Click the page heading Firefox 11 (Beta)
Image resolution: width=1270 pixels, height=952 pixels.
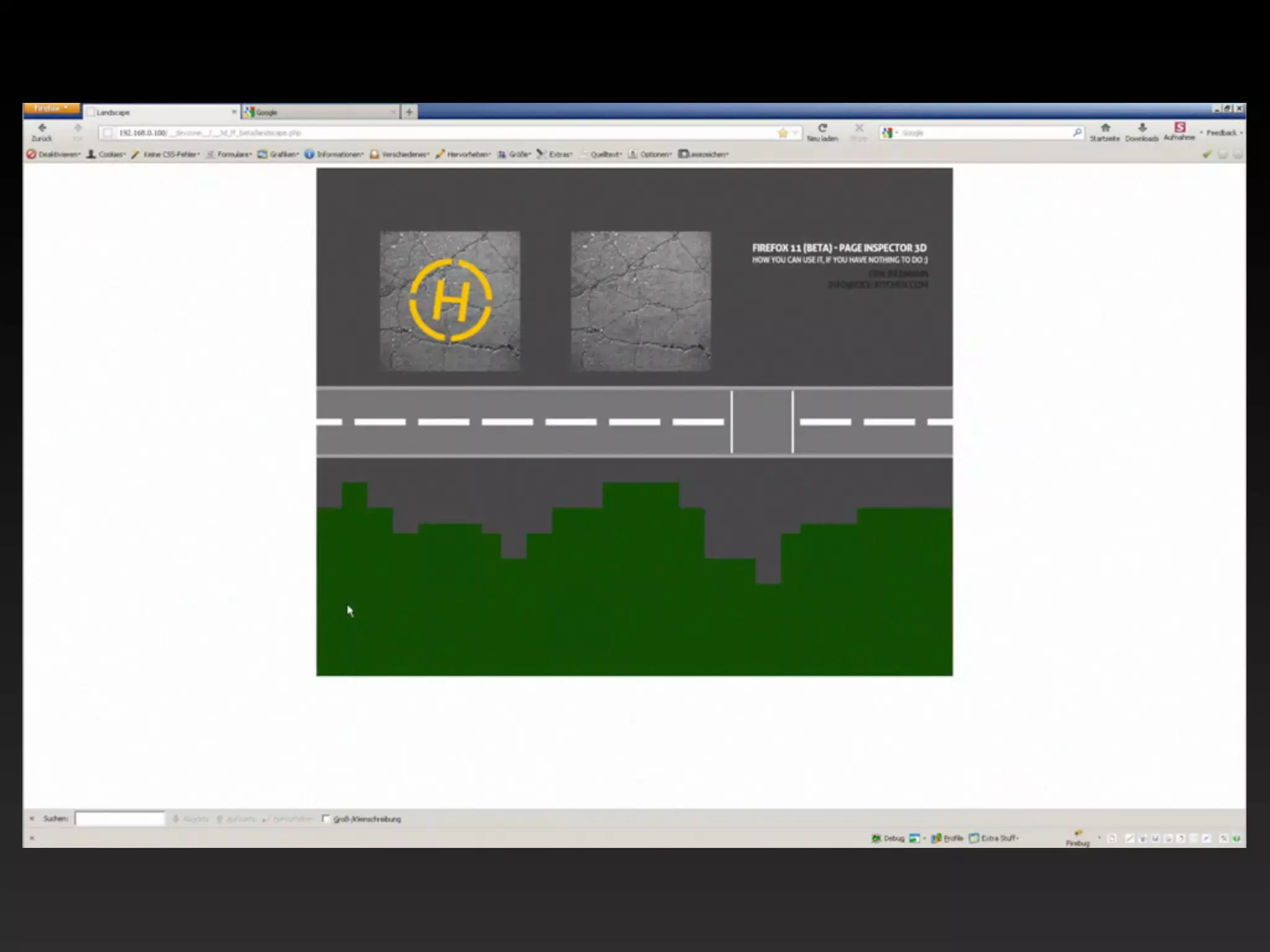pyautogui.click(x=840, y=248)
